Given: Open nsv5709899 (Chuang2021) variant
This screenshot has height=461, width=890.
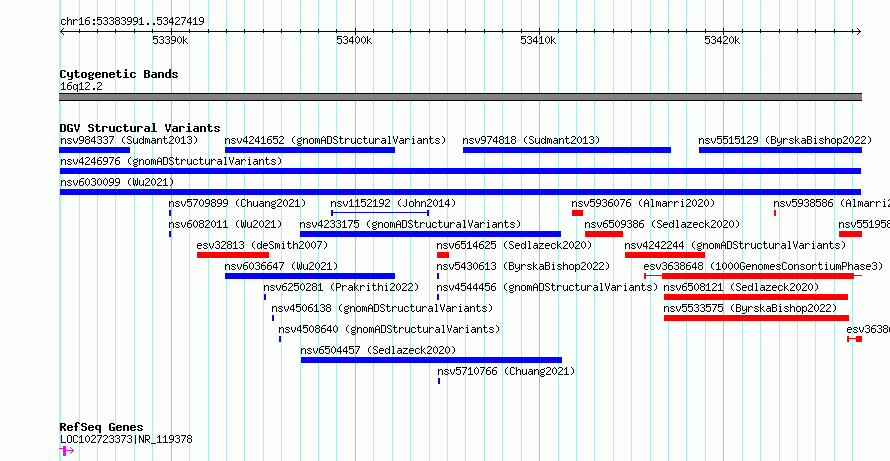Looking at the screenshot, I should (237, 203).
